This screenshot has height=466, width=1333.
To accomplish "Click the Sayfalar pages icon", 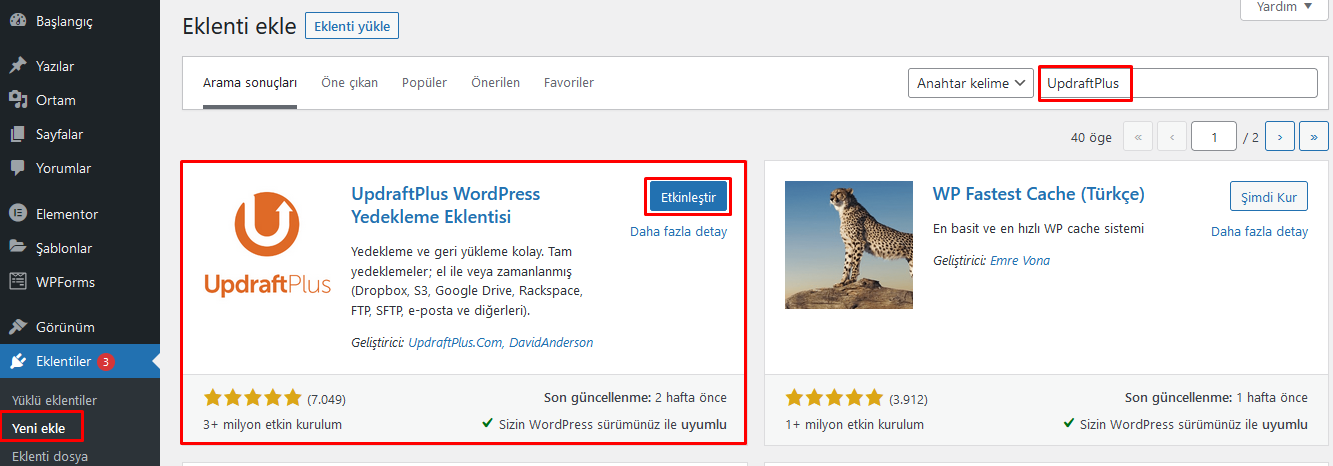I will (18, 134).
